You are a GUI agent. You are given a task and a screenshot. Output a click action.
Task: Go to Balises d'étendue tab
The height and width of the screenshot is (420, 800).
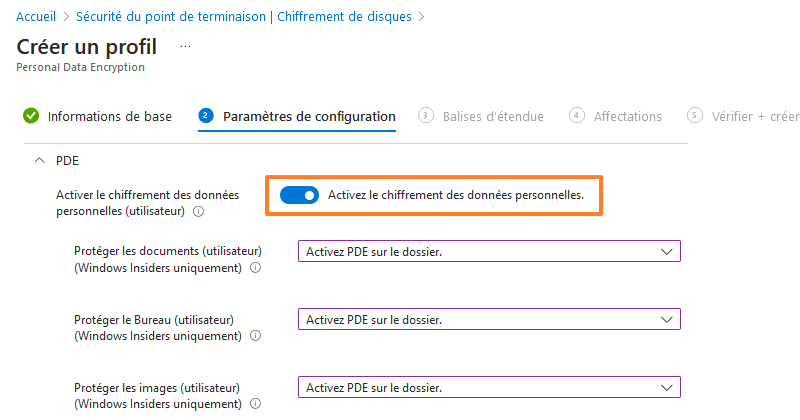[493, 117]
